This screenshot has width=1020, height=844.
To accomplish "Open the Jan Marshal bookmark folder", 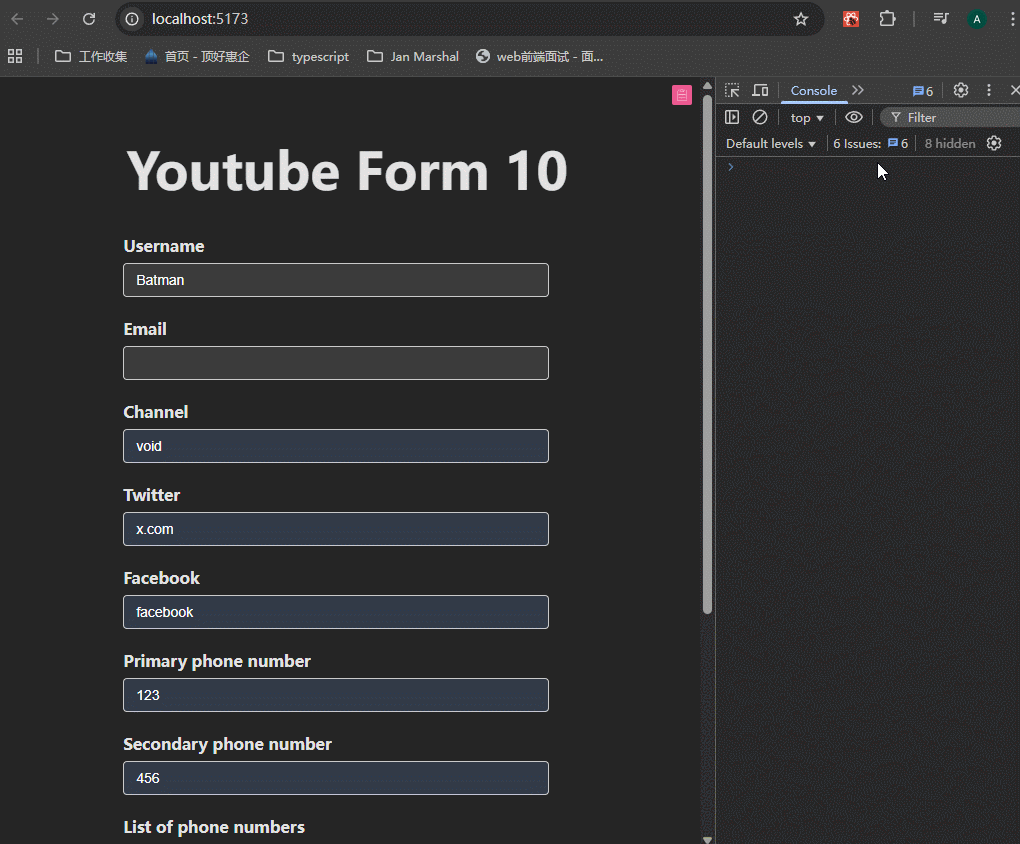I will pos(413,57).
